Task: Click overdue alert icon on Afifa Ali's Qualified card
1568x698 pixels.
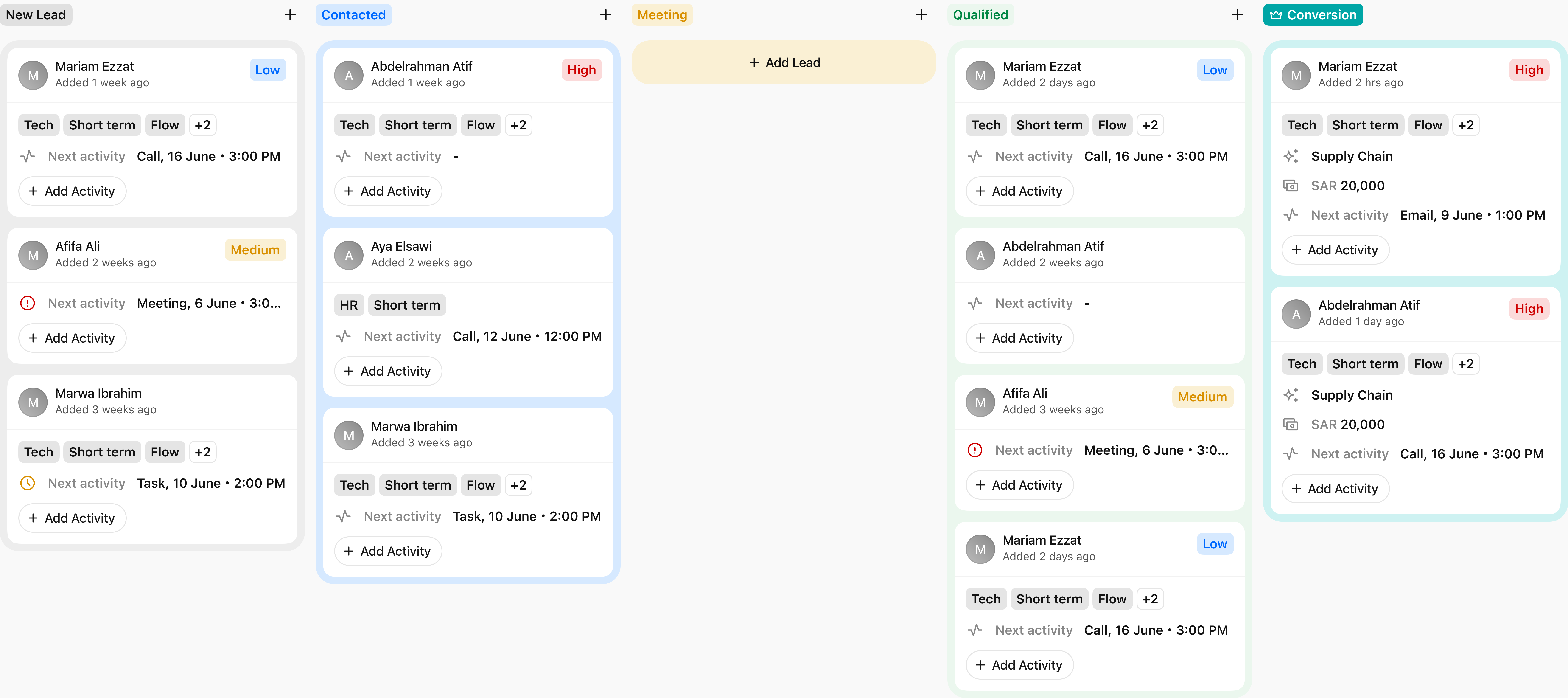Action: coord(975,450)
